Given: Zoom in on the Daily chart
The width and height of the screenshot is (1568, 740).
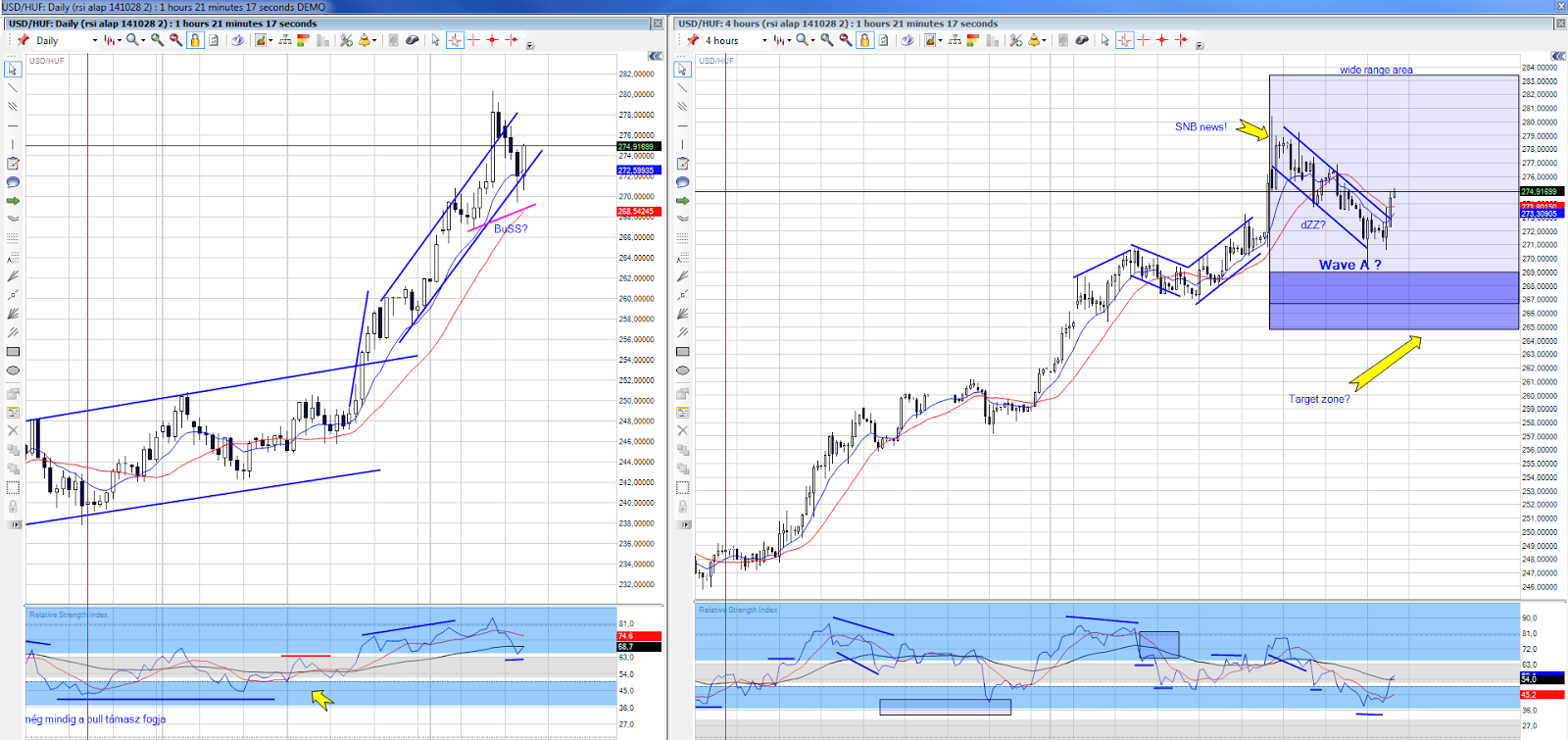Looking at the screenshot, I should (157, 40).
